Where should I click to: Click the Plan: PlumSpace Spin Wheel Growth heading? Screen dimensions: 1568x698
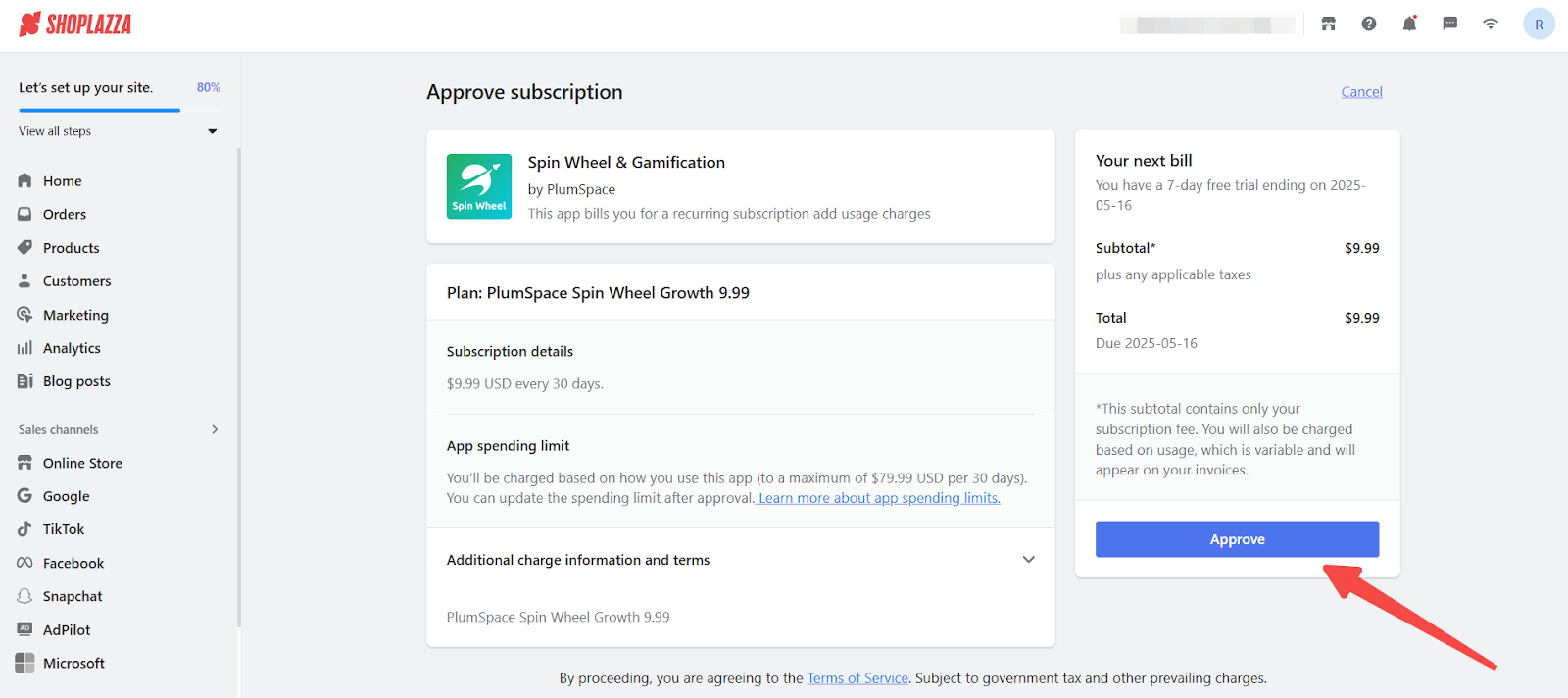tap(598, 293)
